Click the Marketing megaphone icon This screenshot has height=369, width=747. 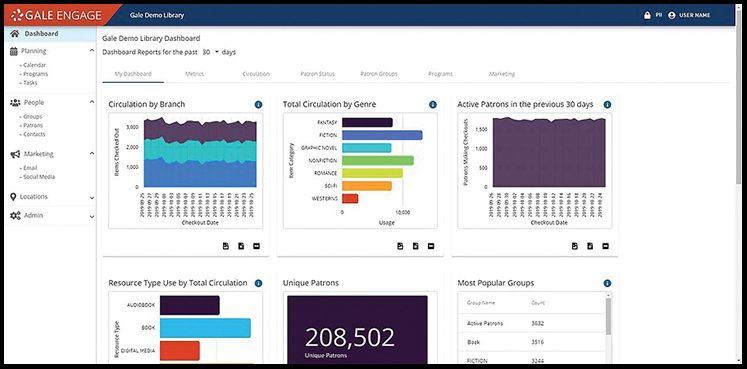(15, 154)
